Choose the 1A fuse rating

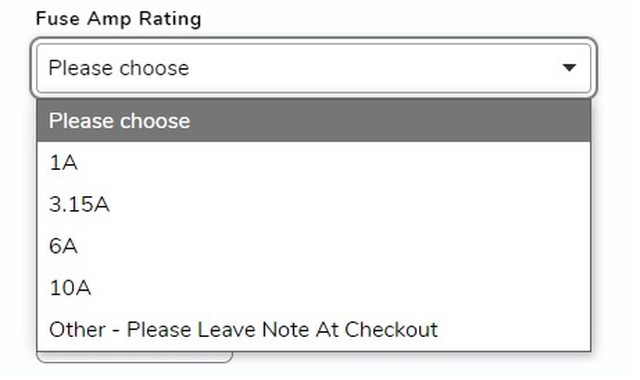point(313,163)
